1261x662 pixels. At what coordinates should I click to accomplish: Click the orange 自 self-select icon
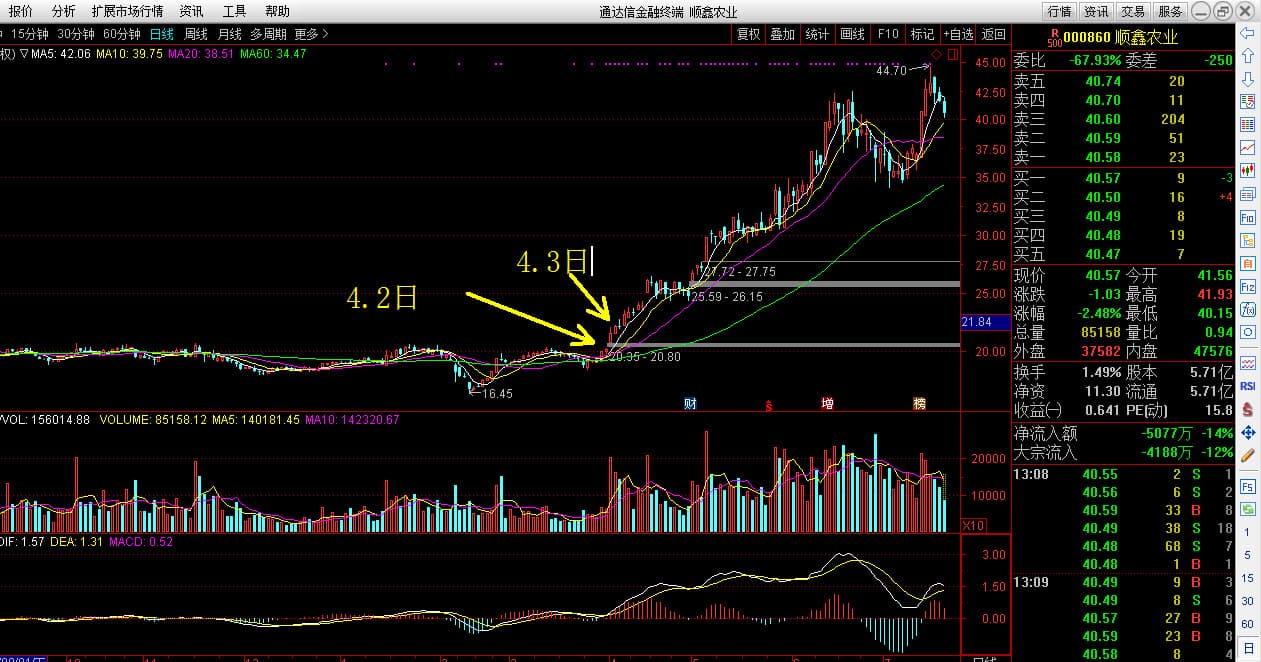pyautogui.click(x=1247, y=263)
